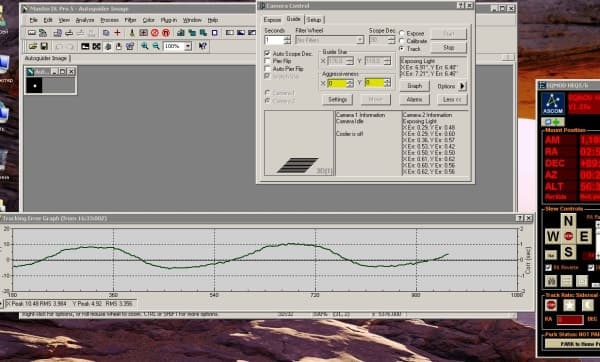The image size is (600, 362).
Task: Click the boxed plus toolbar icon
Action: [143, 33]
